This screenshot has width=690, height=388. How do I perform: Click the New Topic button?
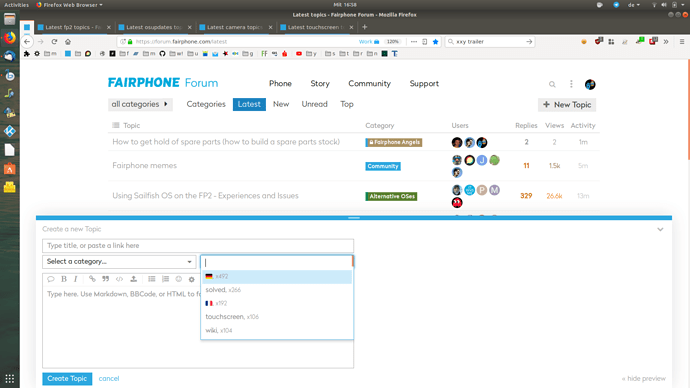pyautogui.click(x=567, y=105)
